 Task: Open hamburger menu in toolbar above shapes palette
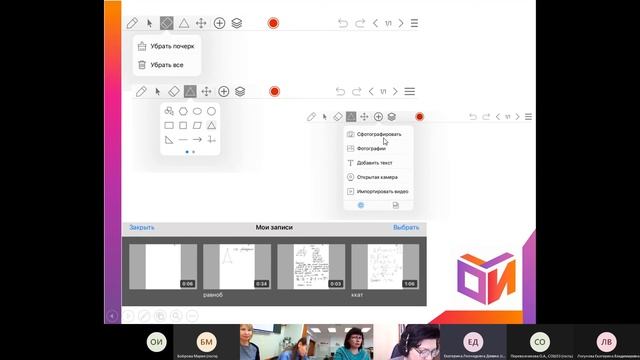tap(410, 91)
